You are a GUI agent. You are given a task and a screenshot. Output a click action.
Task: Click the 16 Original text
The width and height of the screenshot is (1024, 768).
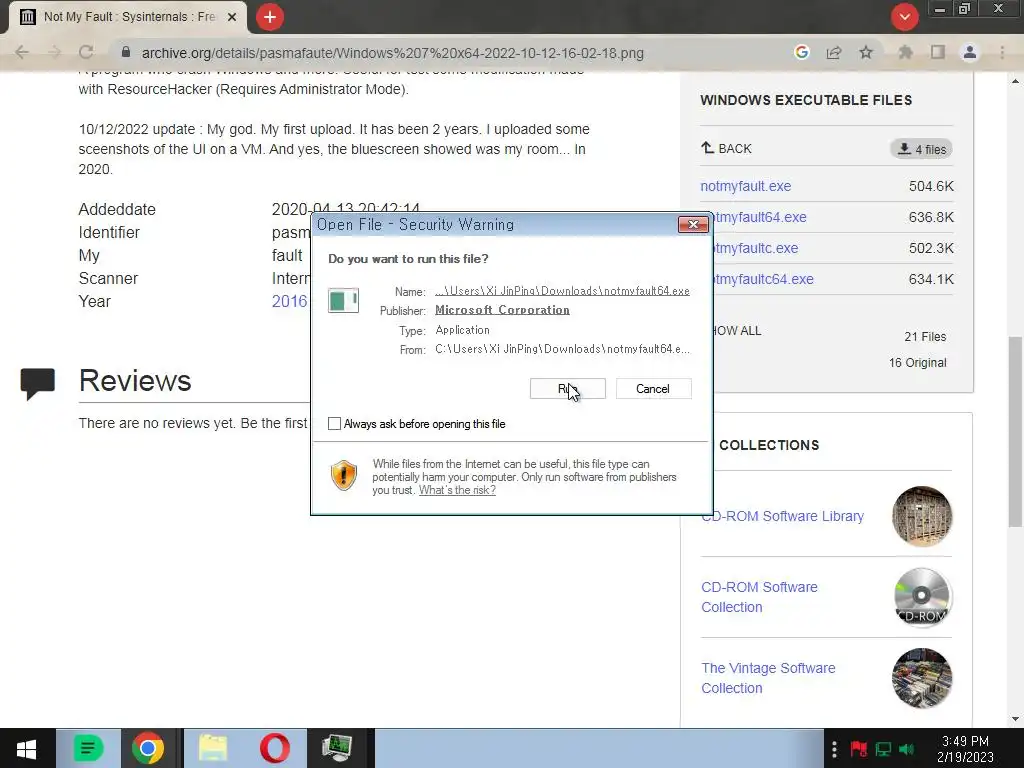pos(918,363)
